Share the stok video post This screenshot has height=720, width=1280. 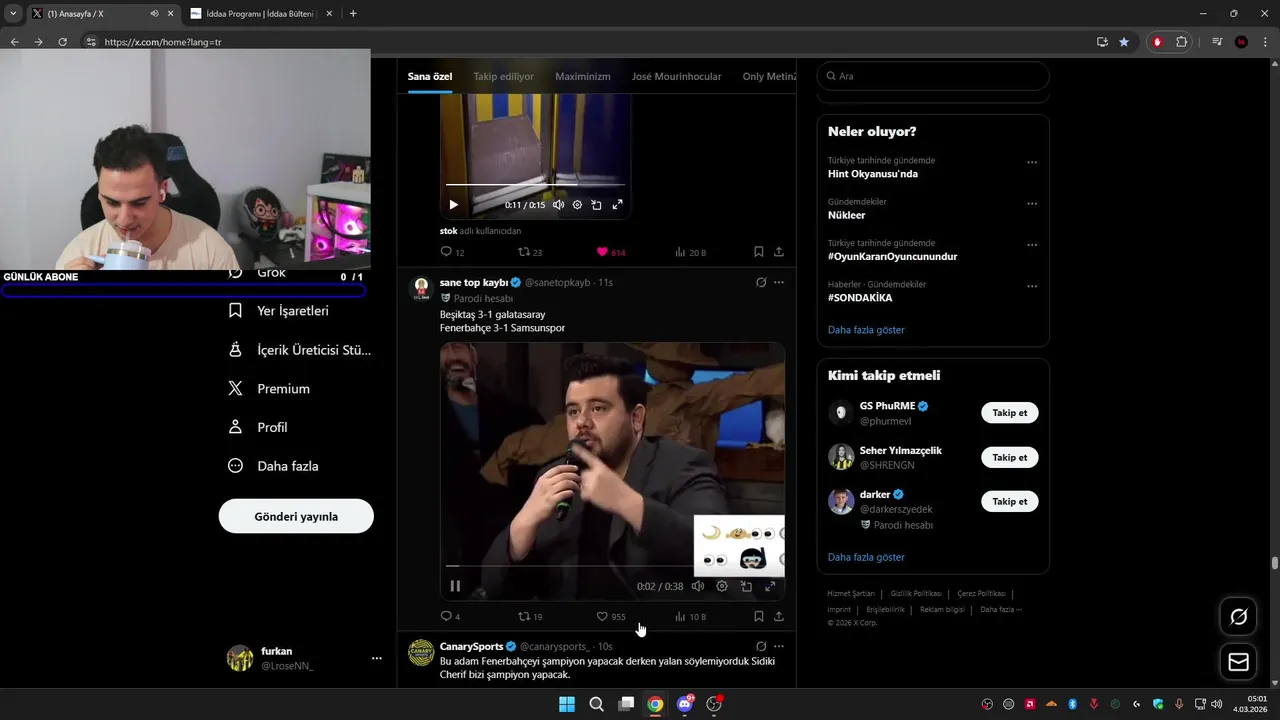779,252
